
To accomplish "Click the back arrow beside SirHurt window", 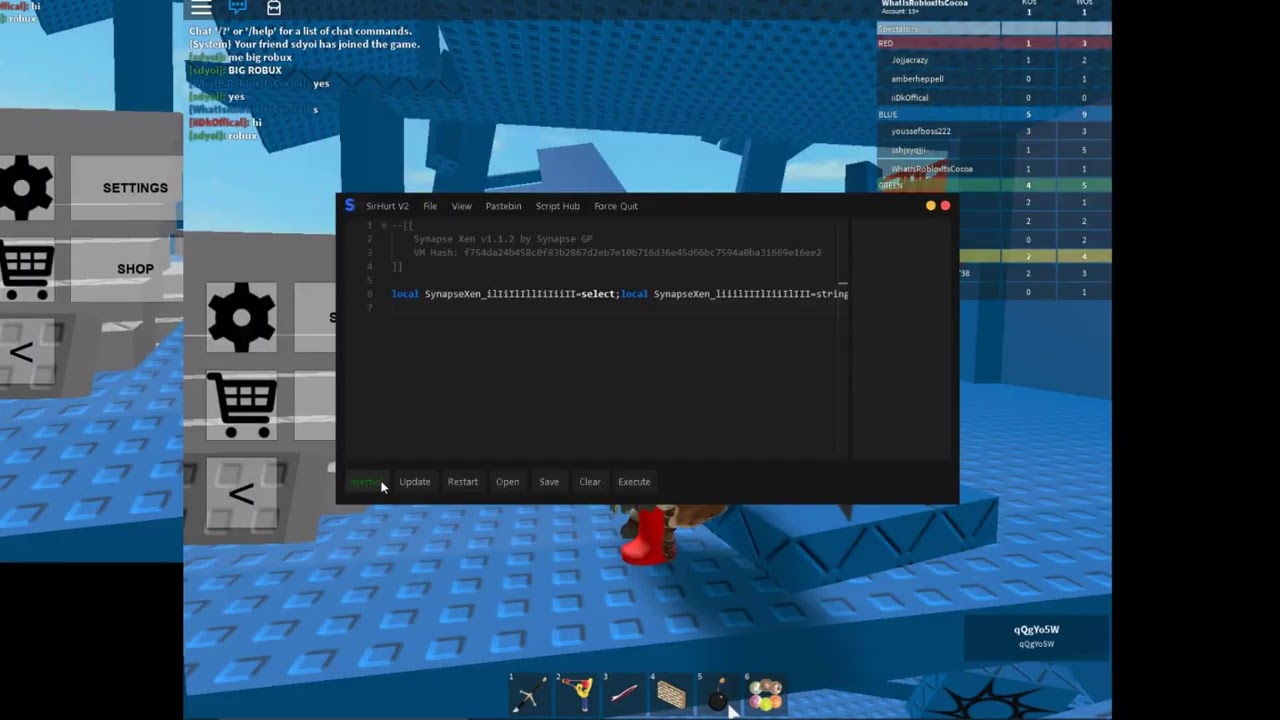I will pos(241,494).
